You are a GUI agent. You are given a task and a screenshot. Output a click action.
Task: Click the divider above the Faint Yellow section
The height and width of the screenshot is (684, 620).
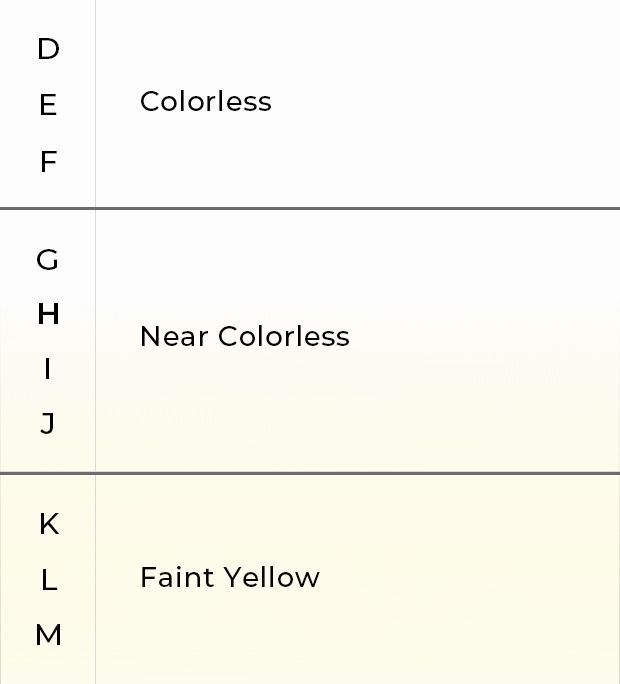pos(310,473)
